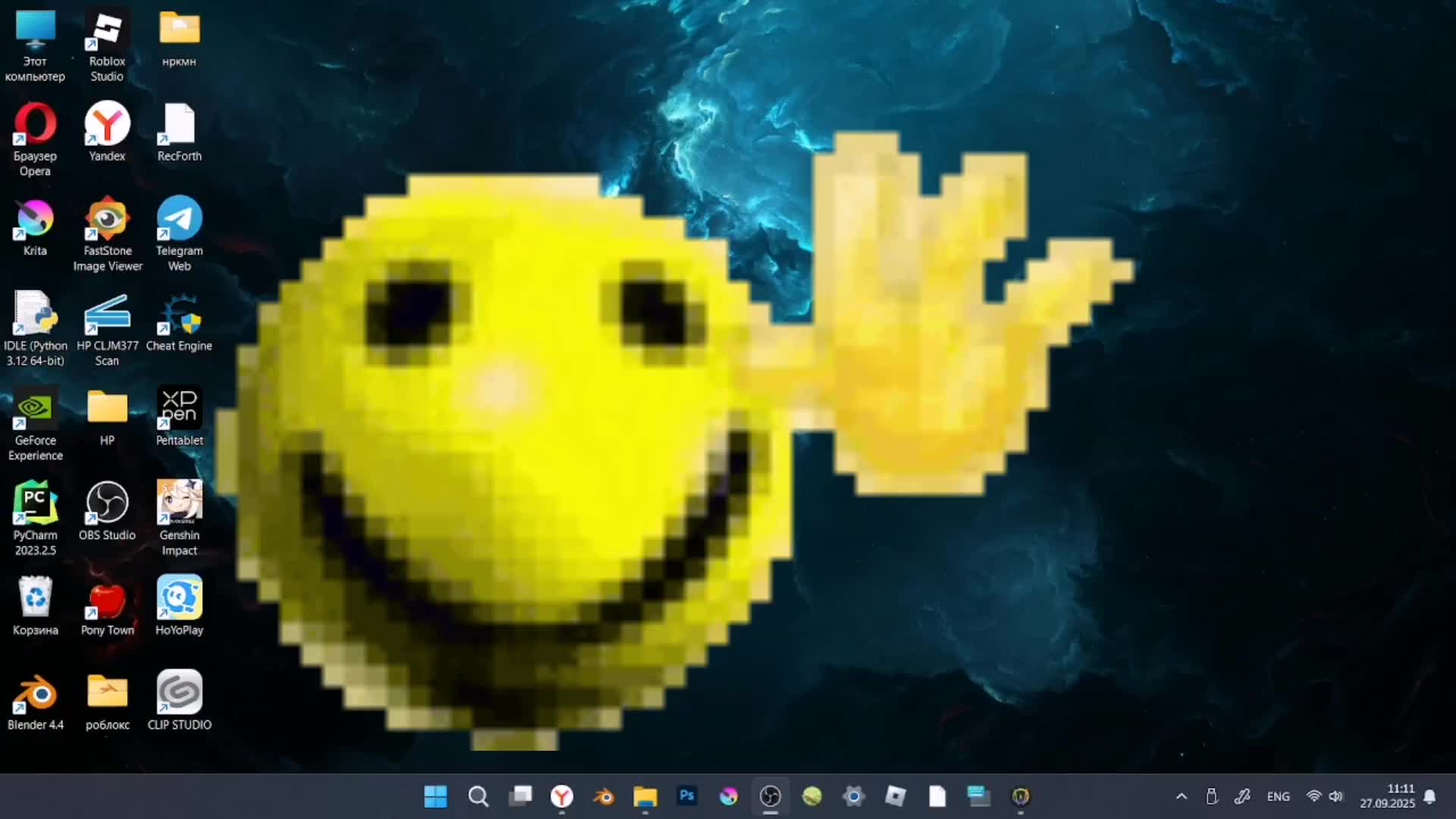Select the RecForth desktop shortcut
Viewport: 1456px width, 819px height.
coord(179,133)
